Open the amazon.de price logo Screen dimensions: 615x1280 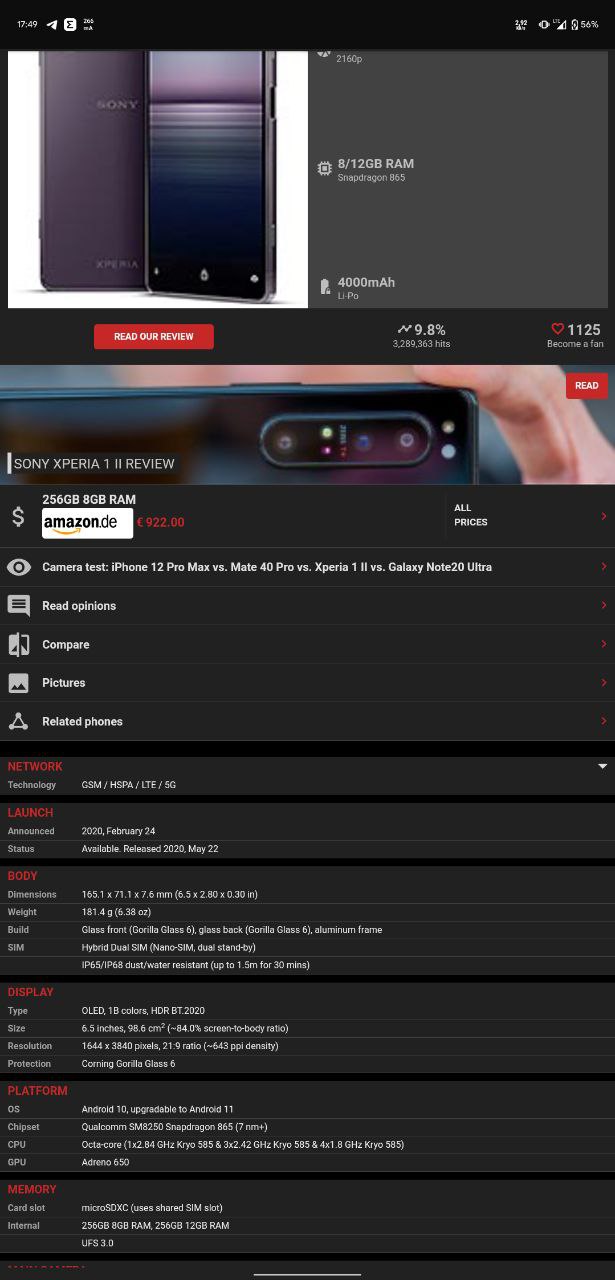[x=87, y=523]
